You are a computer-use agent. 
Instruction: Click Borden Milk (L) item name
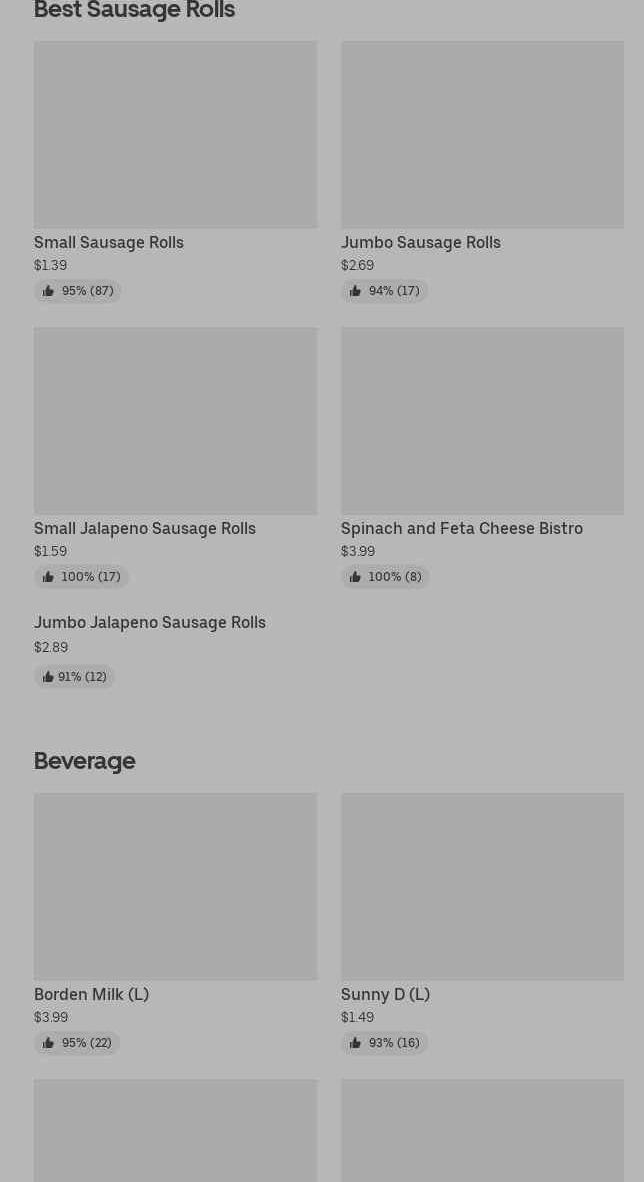91,994
